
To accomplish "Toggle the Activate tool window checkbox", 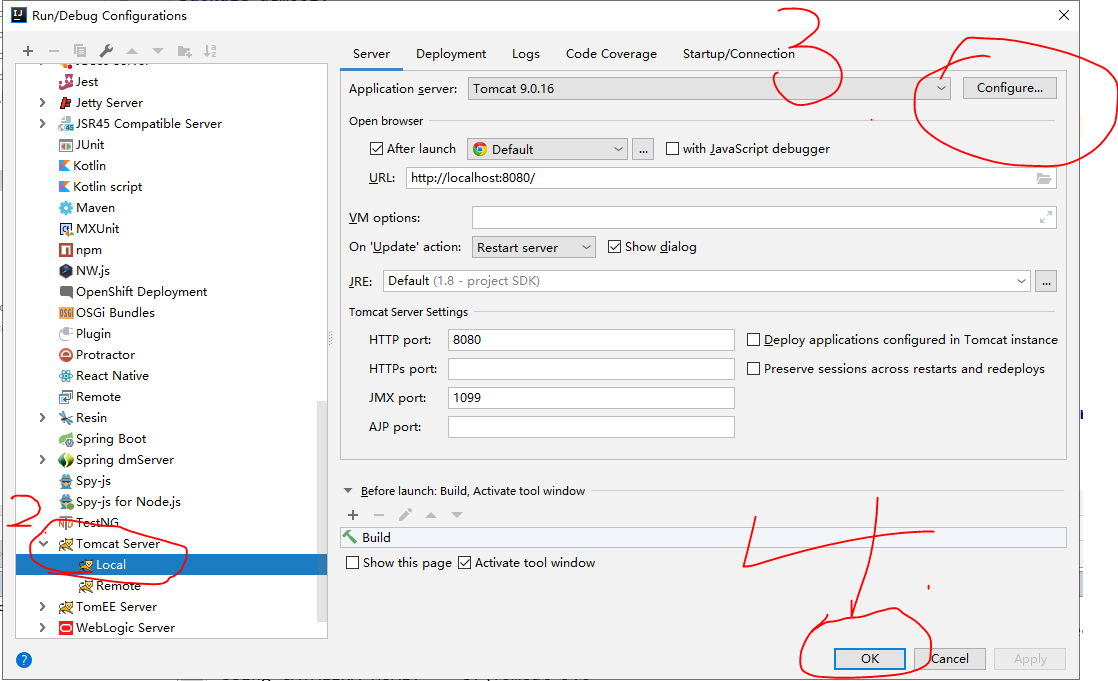I will pos(464,563).
